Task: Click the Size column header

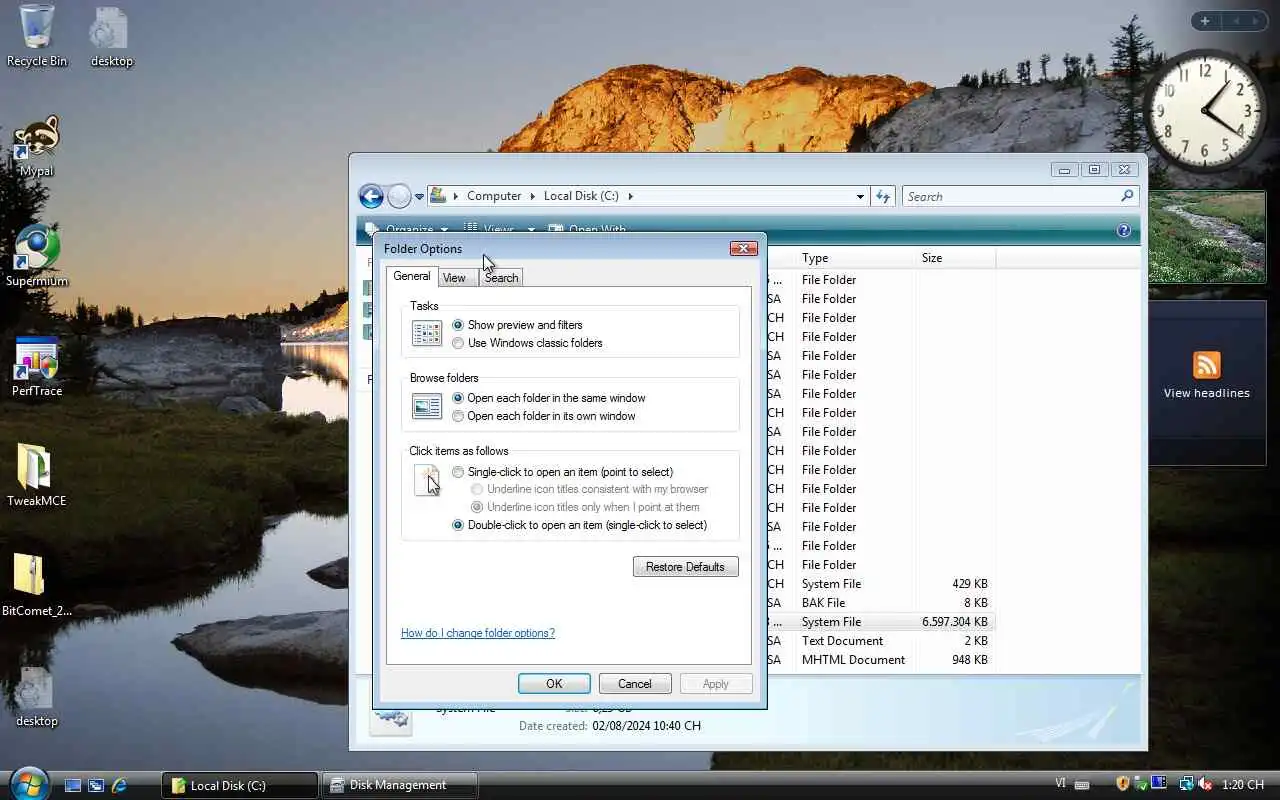Action: pyautogui.click(x=955, y=258)
